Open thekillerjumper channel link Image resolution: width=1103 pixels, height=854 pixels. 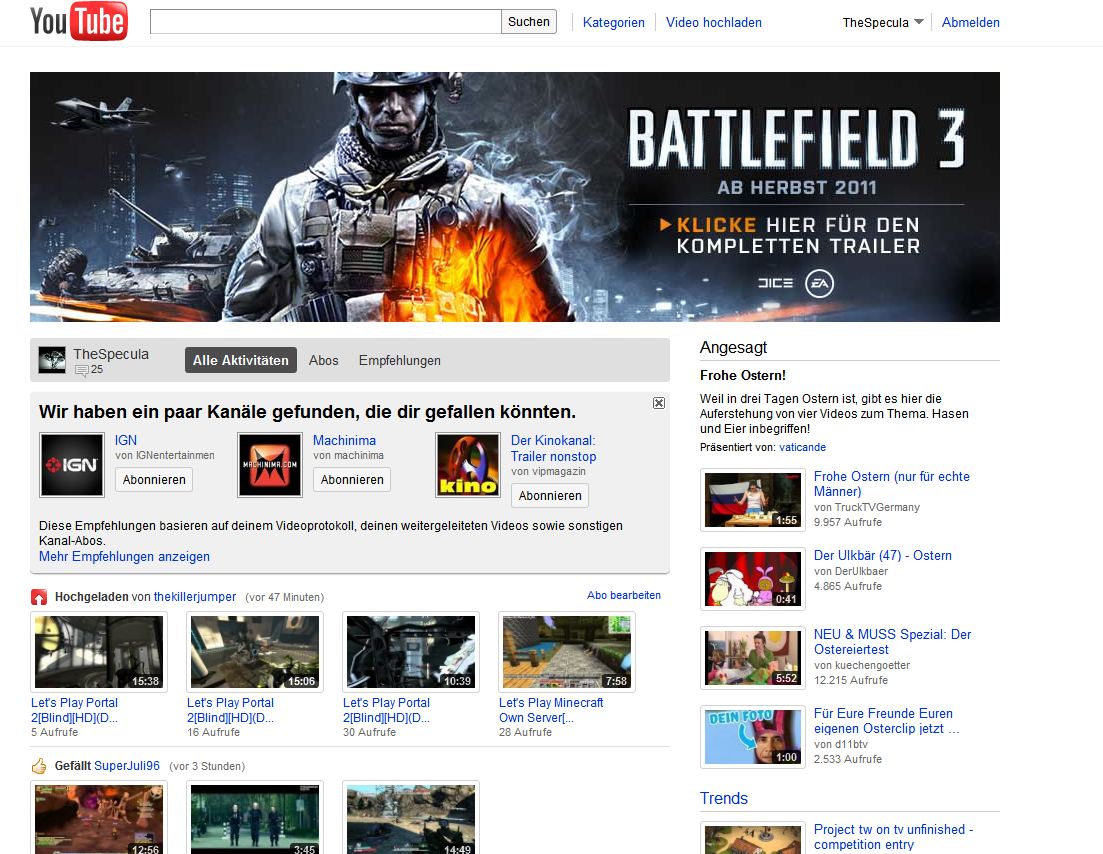coord(195,597)
